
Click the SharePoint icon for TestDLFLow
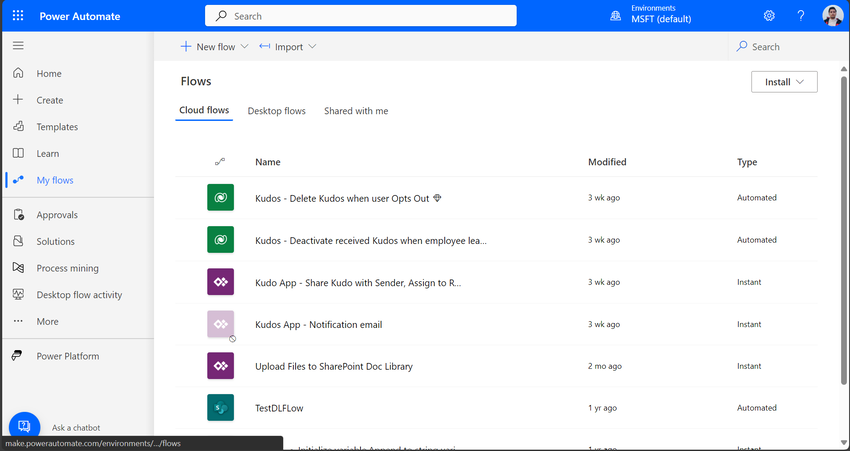(220, 408)
